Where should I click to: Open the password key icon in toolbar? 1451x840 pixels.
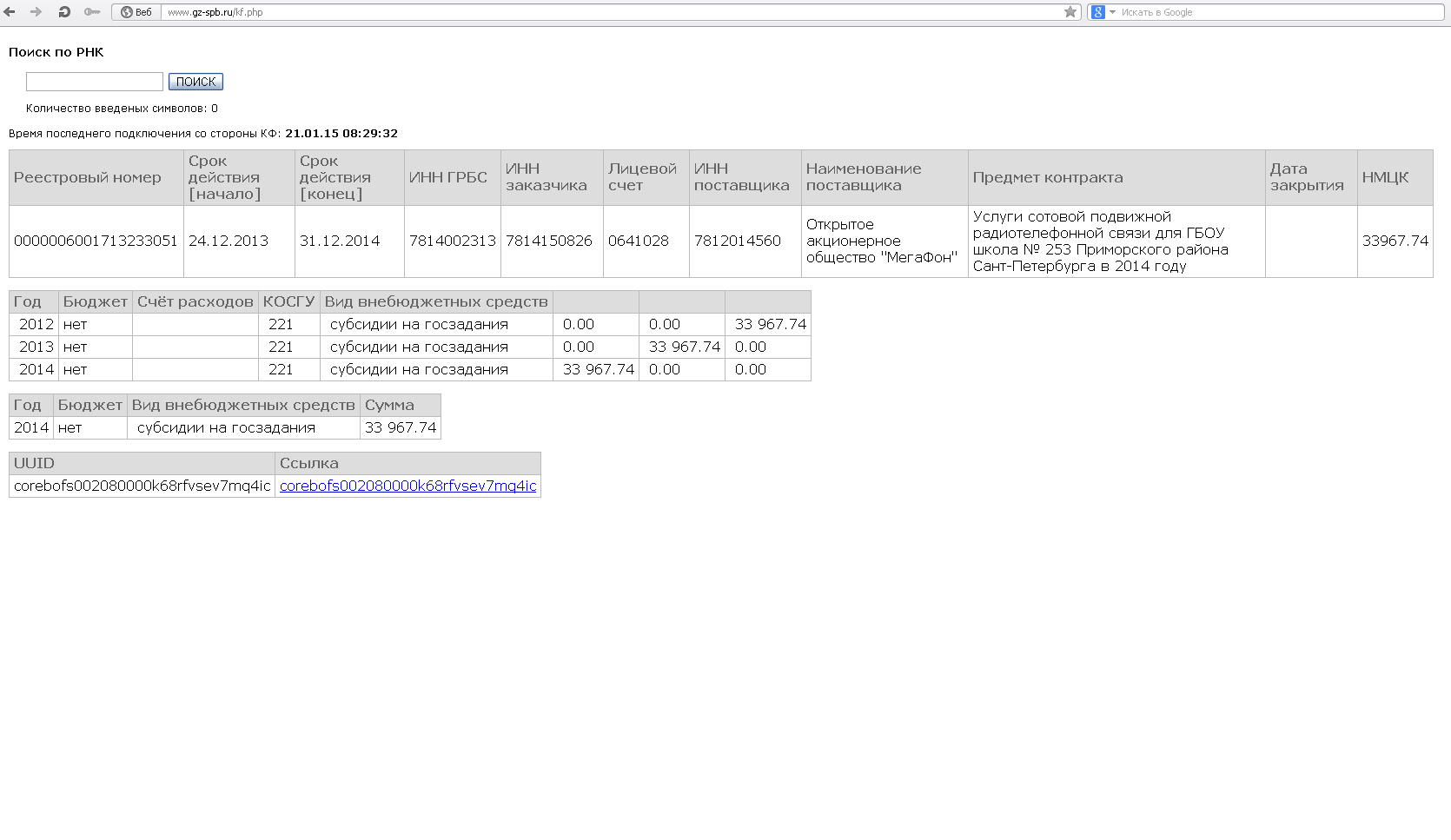point(92,12)
